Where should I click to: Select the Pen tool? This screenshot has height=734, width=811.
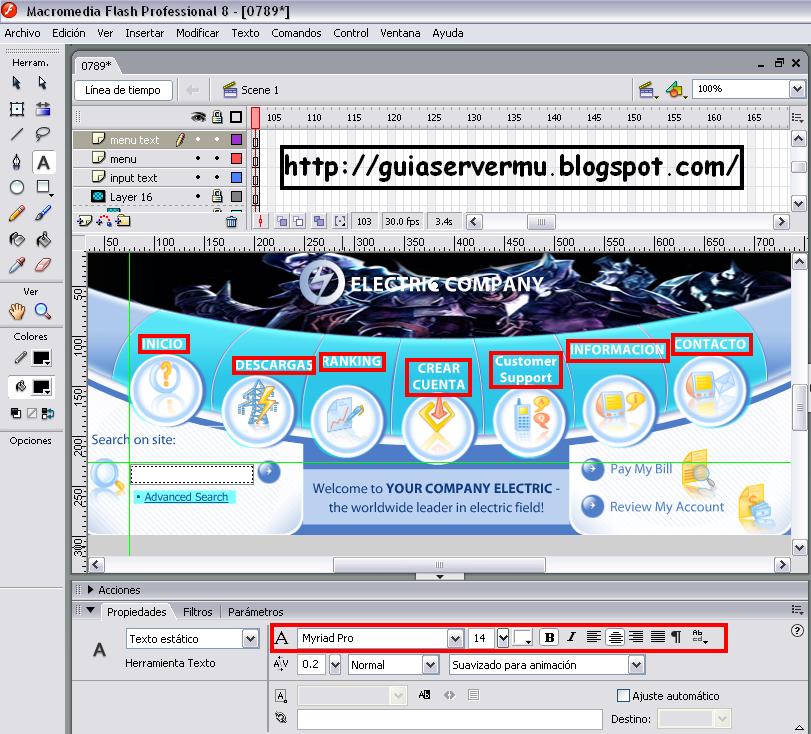coord(17,162)
